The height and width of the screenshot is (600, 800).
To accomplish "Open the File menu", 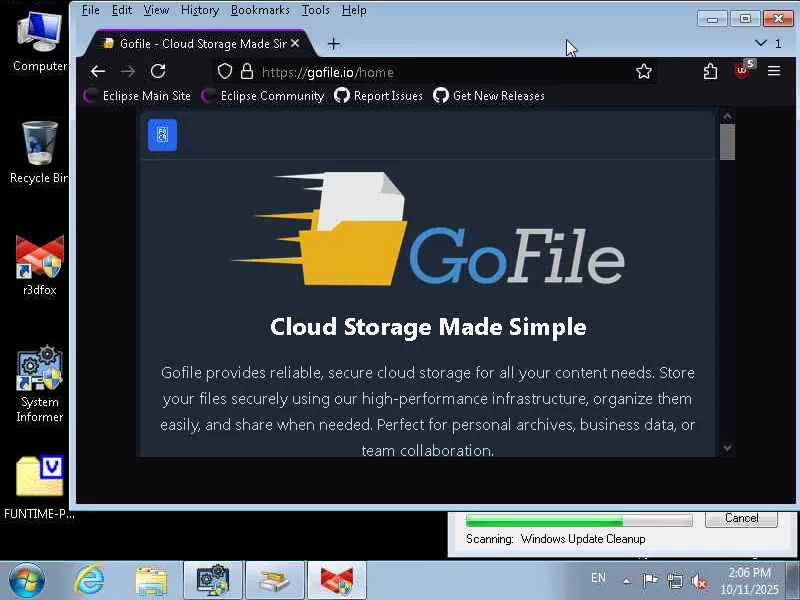I will (90, 10).
